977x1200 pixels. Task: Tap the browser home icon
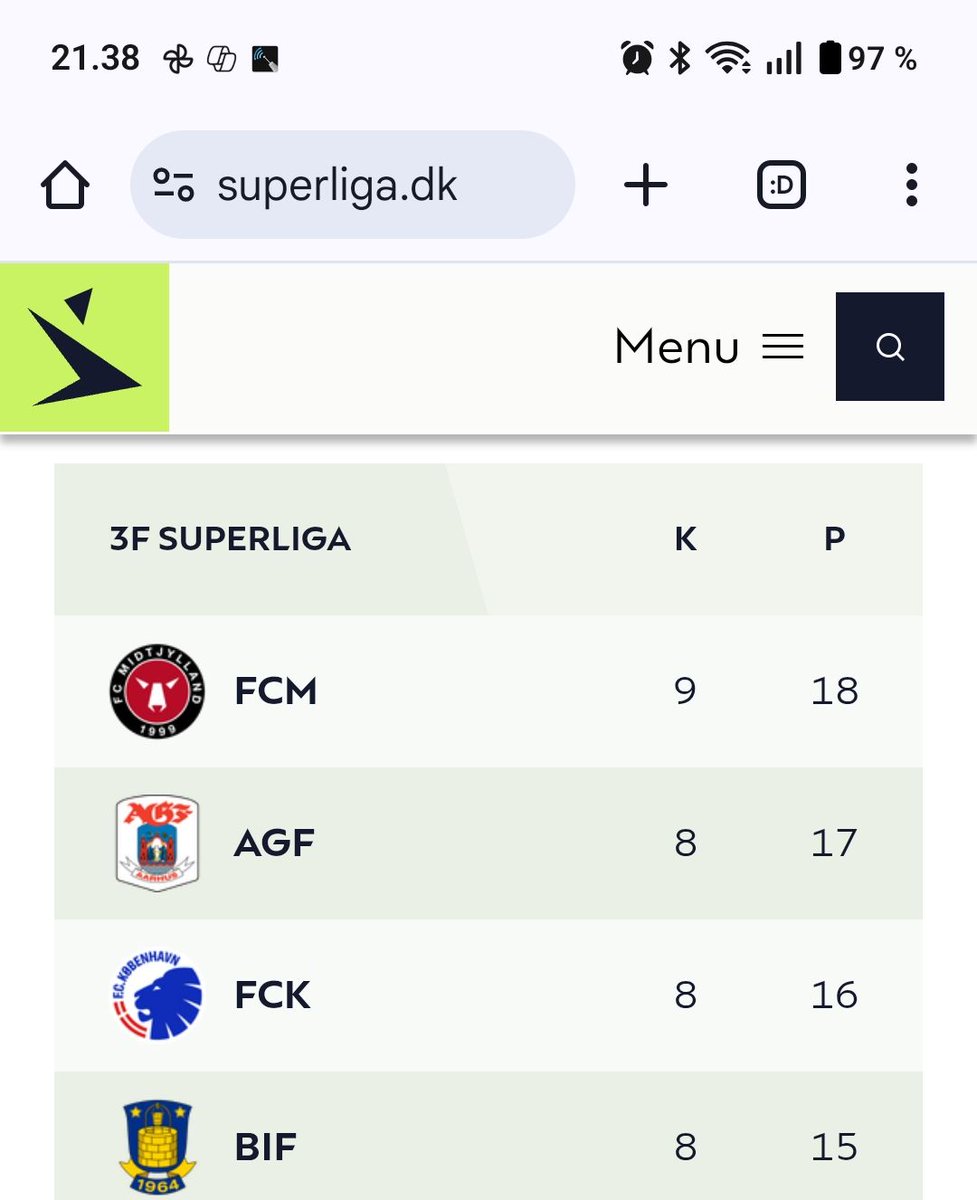click(65, 186)
